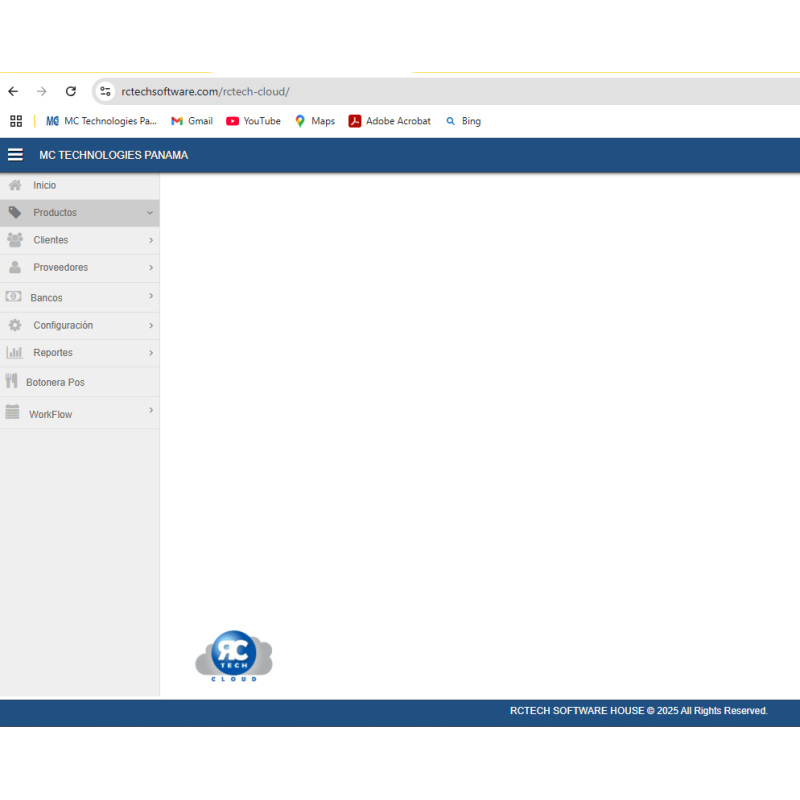Select Proveedores in the sidebar
The height and width of the screenshot is (800, 800).
point(80,268)
